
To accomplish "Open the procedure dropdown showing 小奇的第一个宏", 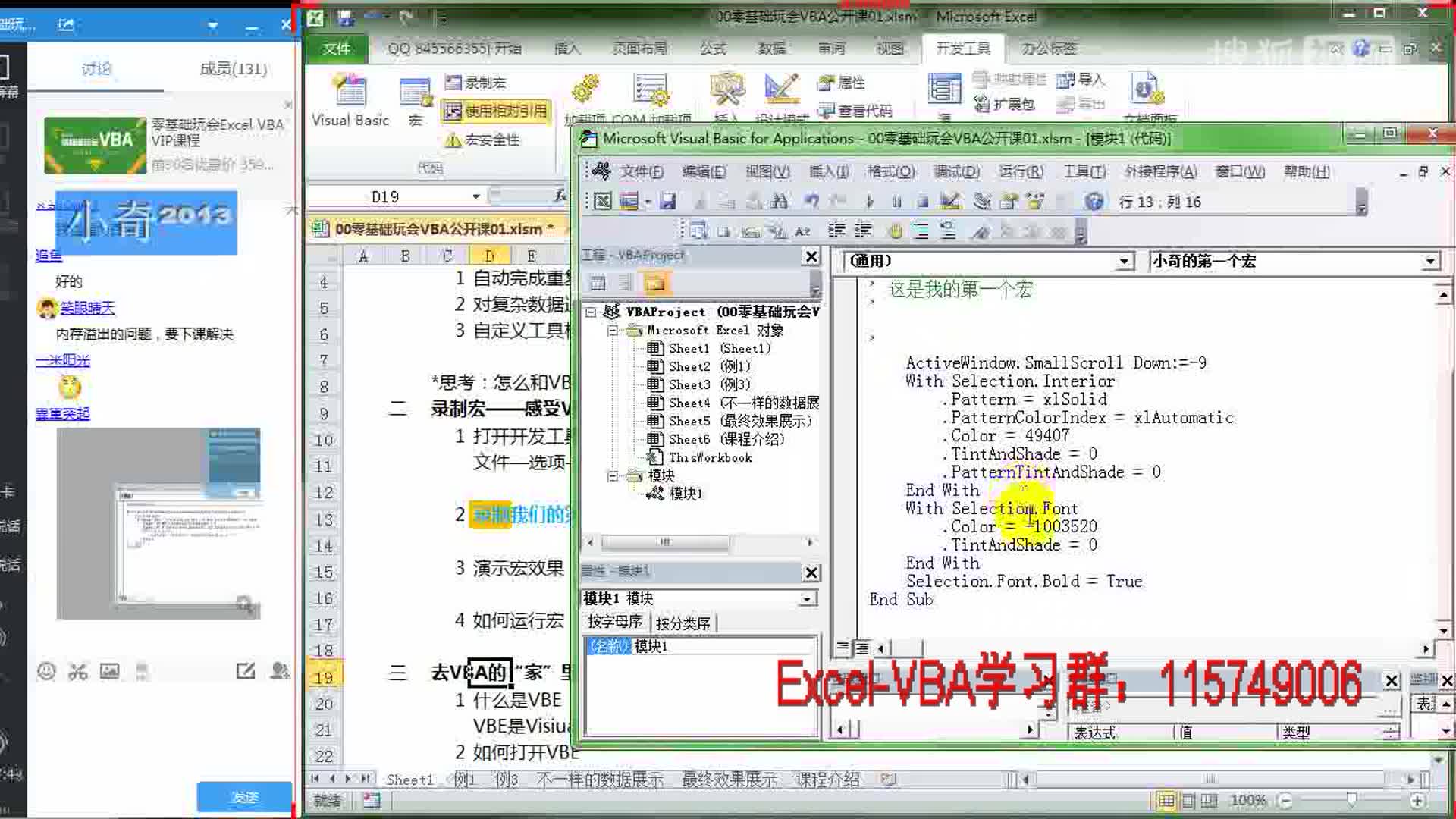I will coord(1430,261).
